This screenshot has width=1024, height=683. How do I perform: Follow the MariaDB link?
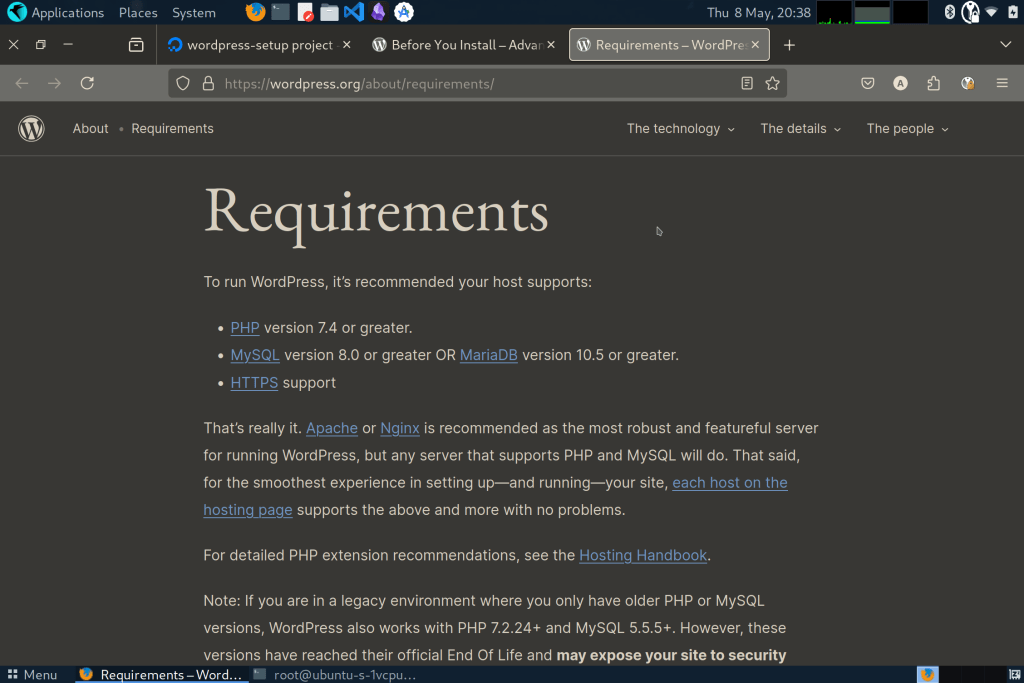pos(488,355)
